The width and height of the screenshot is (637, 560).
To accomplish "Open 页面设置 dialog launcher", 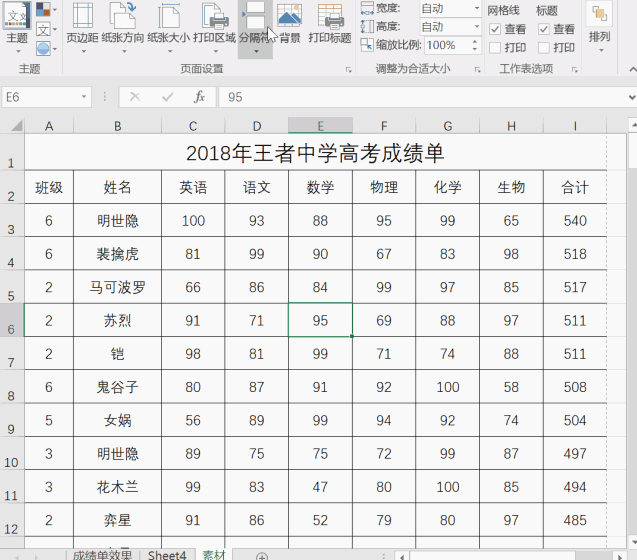I will tap(349, 69).
